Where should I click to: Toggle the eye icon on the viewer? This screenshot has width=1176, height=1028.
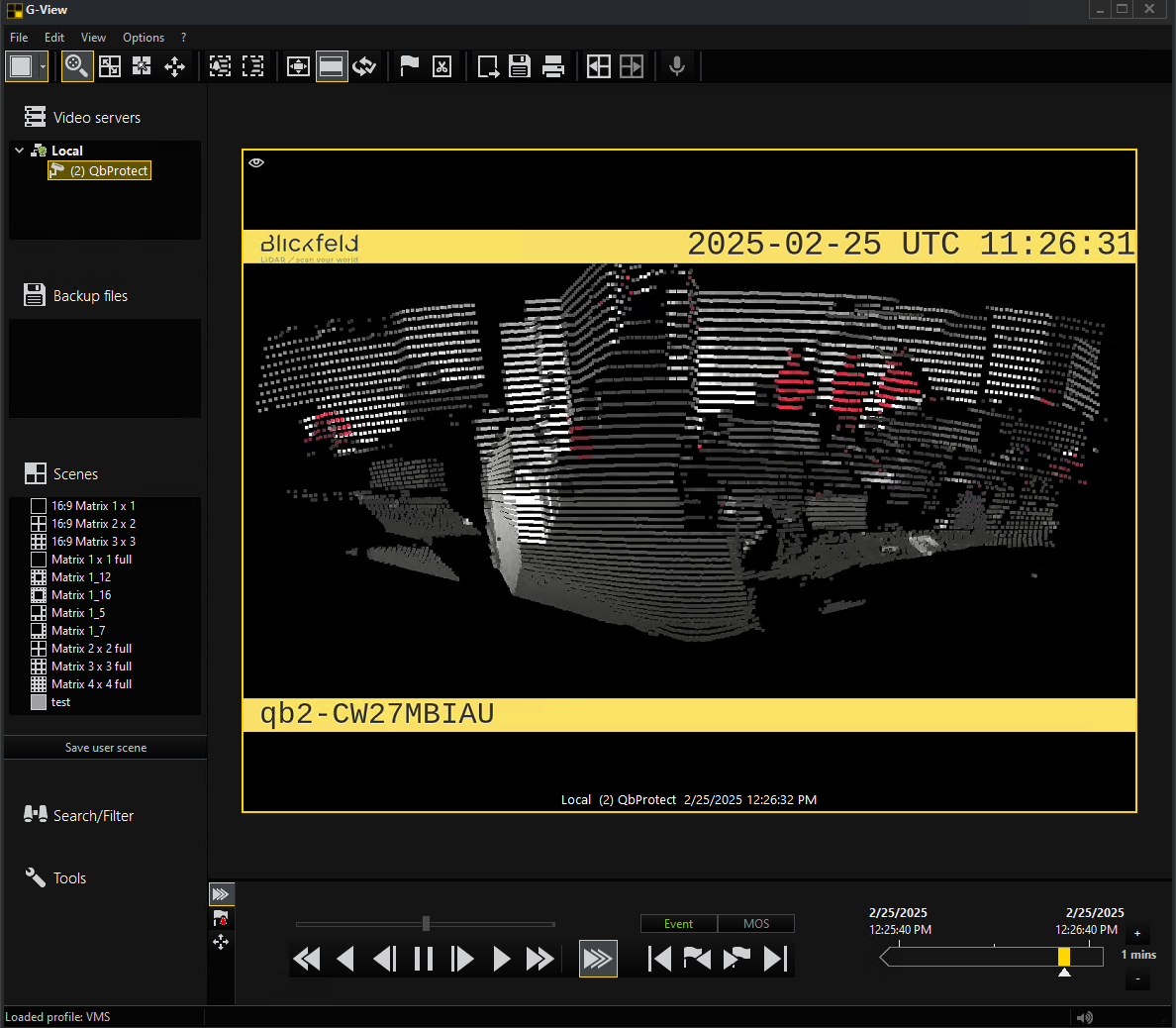pos(256,162)
